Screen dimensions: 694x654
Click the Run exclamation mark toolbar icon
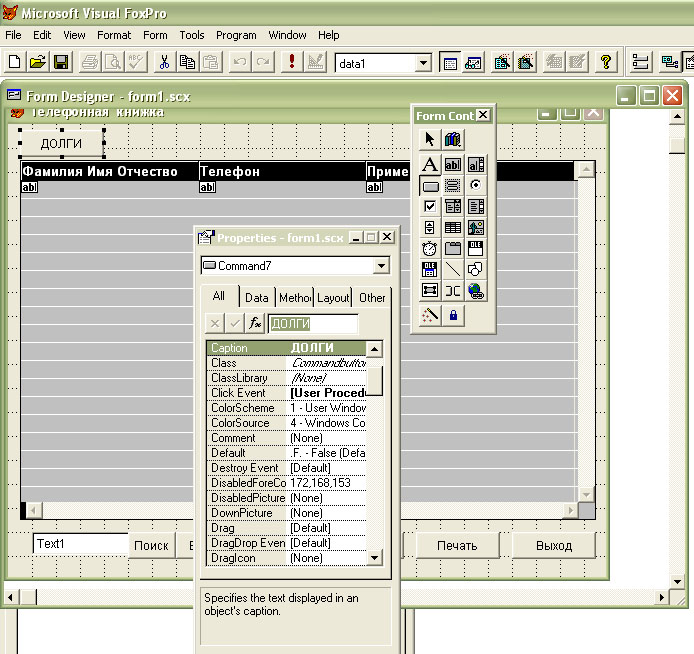(x=291, y=62)
